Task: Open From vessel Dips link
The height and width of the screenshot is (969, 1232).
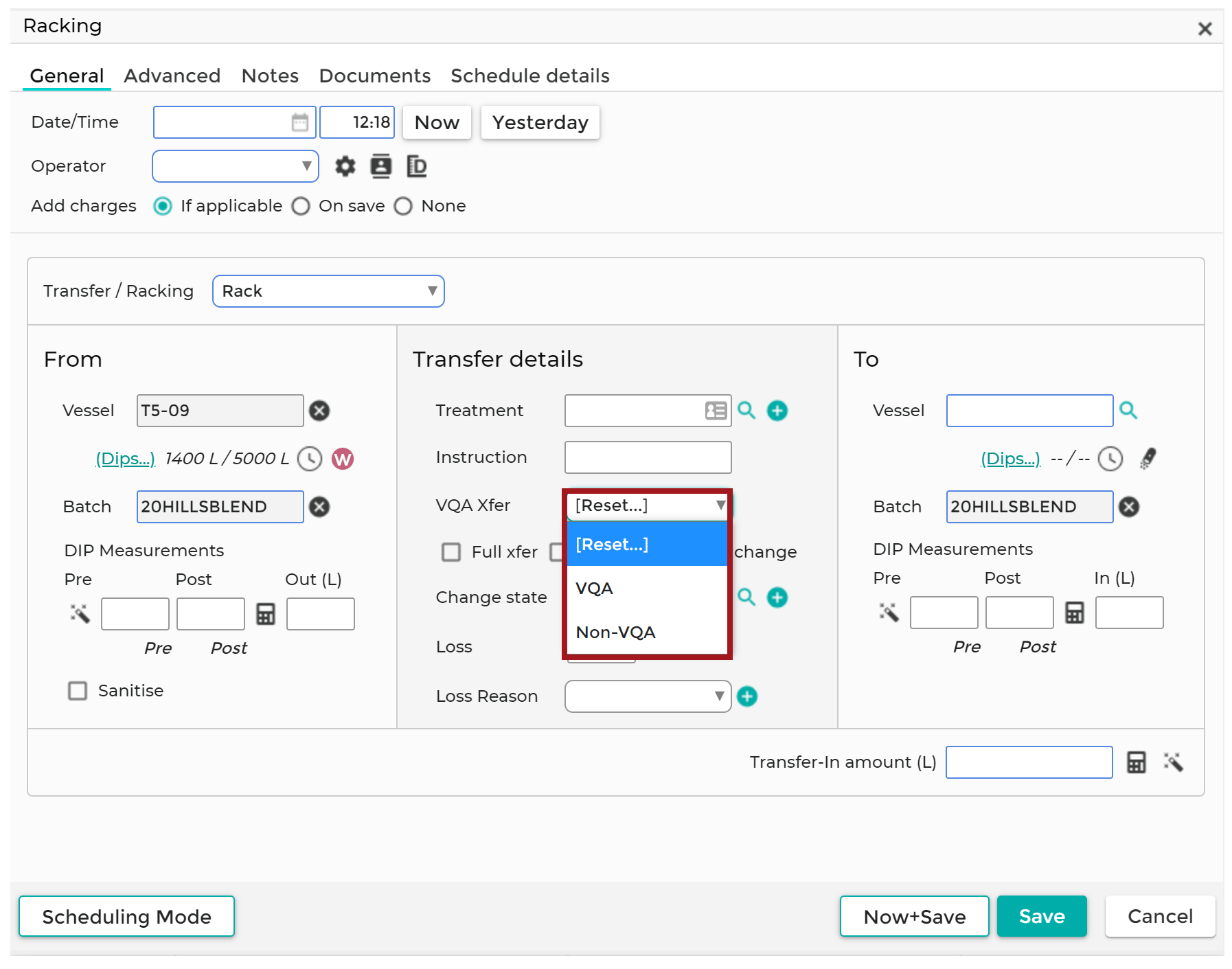Action: coord(125,459)
